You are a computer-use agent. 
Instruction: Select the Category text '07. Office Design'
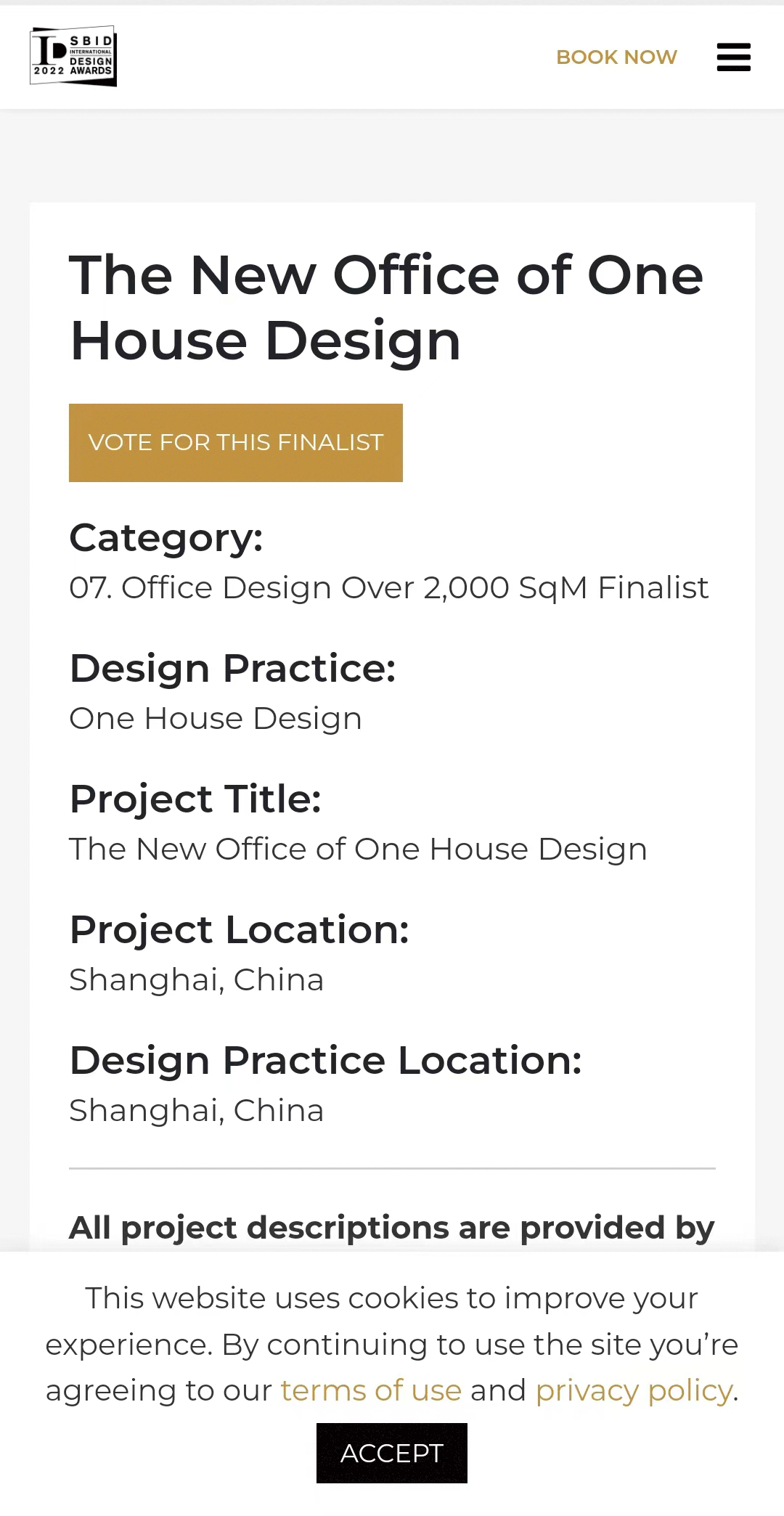388,587
